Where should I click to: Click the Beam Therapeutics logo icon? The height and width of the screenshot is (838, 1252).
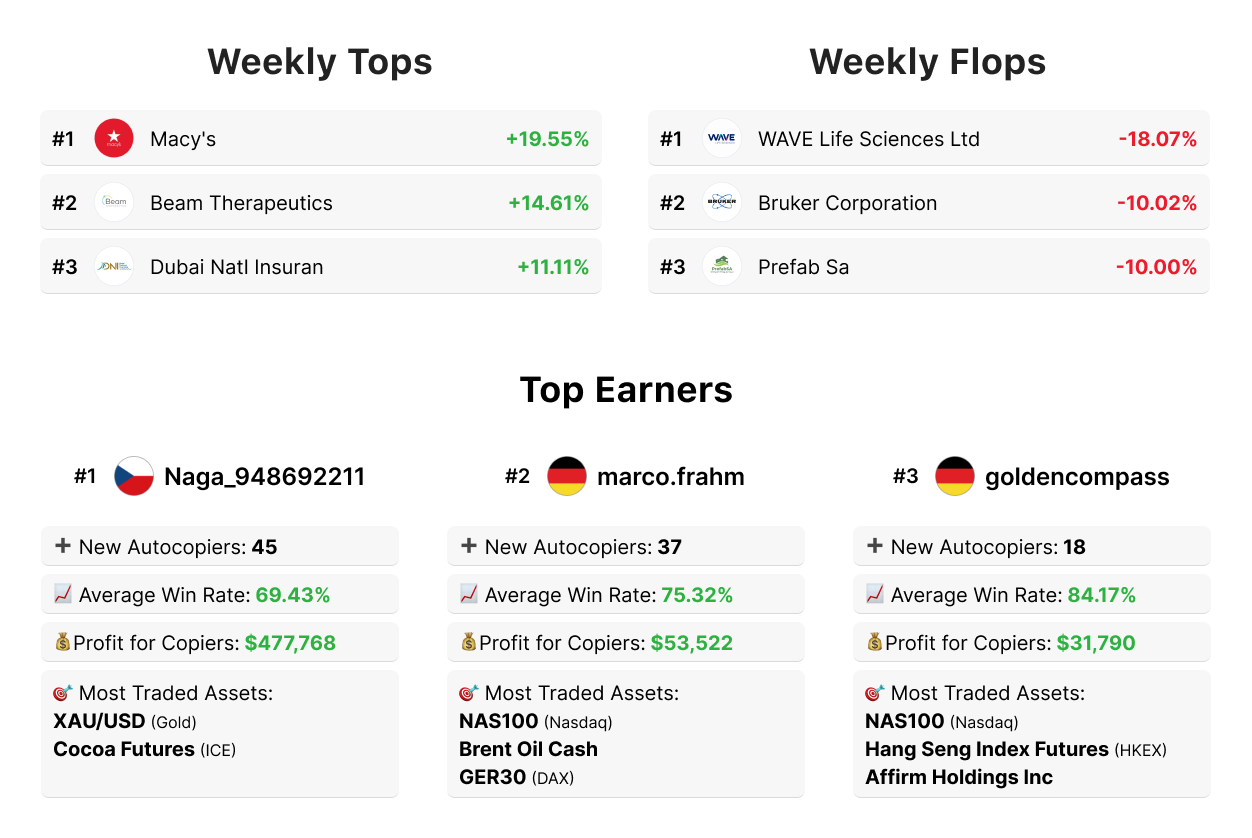(114, 202)
